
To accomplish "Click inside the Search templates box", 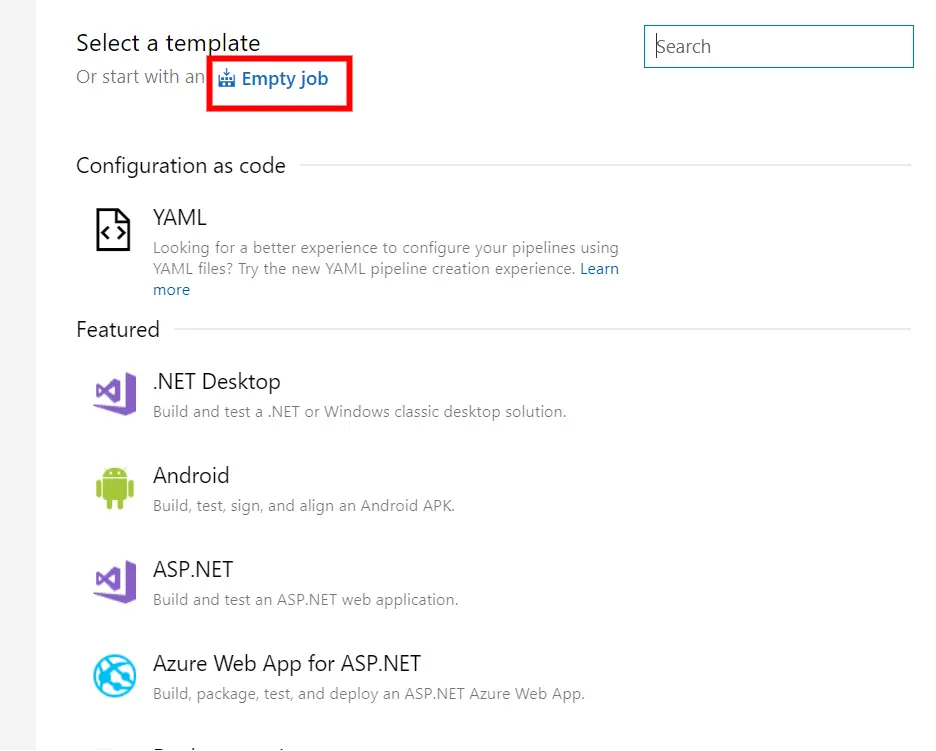I will [x=778, y=46].
